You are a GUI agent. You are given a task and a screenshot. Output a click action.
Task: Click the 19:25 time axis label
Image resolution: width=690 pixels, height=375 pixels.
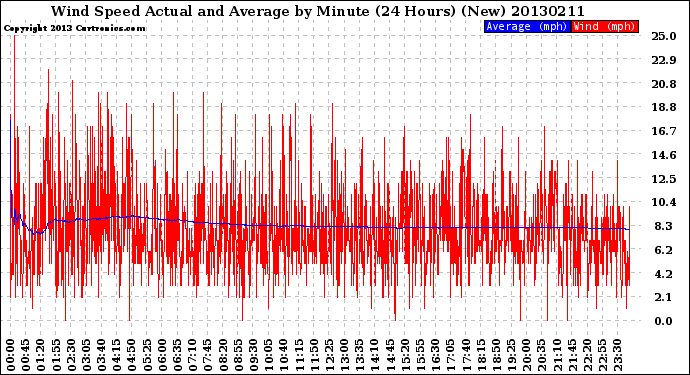pyautogui.click(x=511, y=354)
